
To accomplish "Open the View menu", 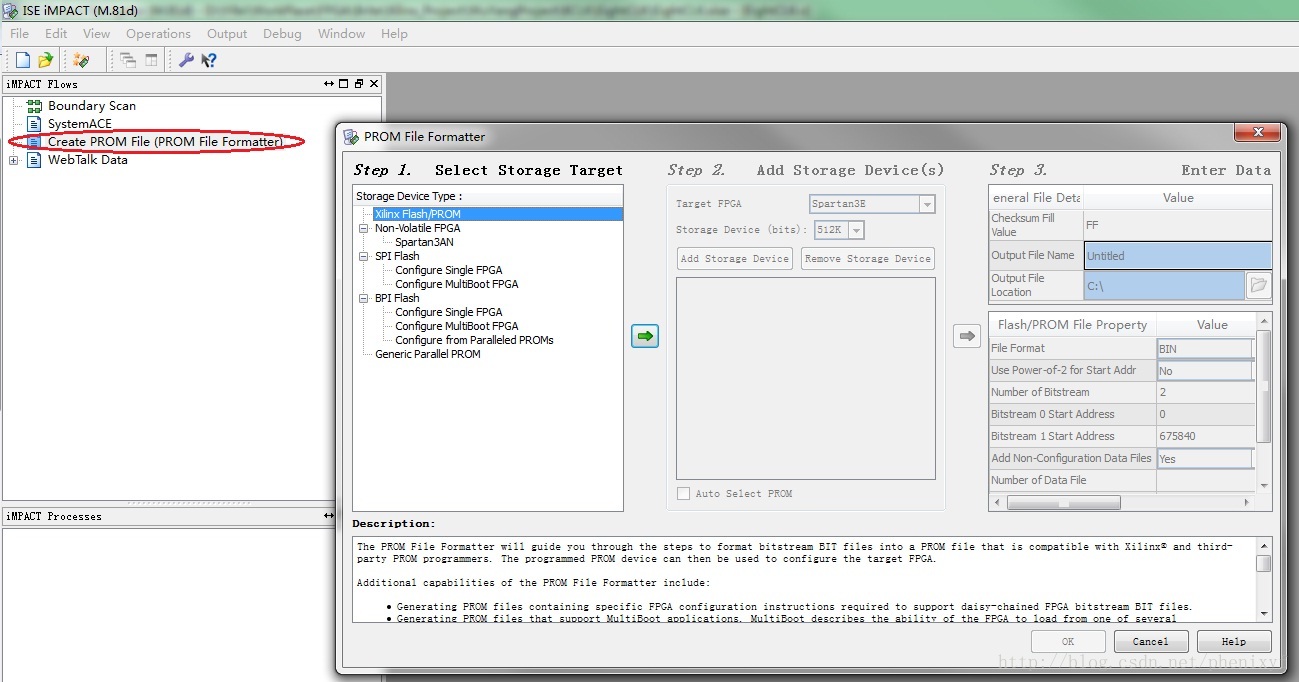I will tap(96, 33).
